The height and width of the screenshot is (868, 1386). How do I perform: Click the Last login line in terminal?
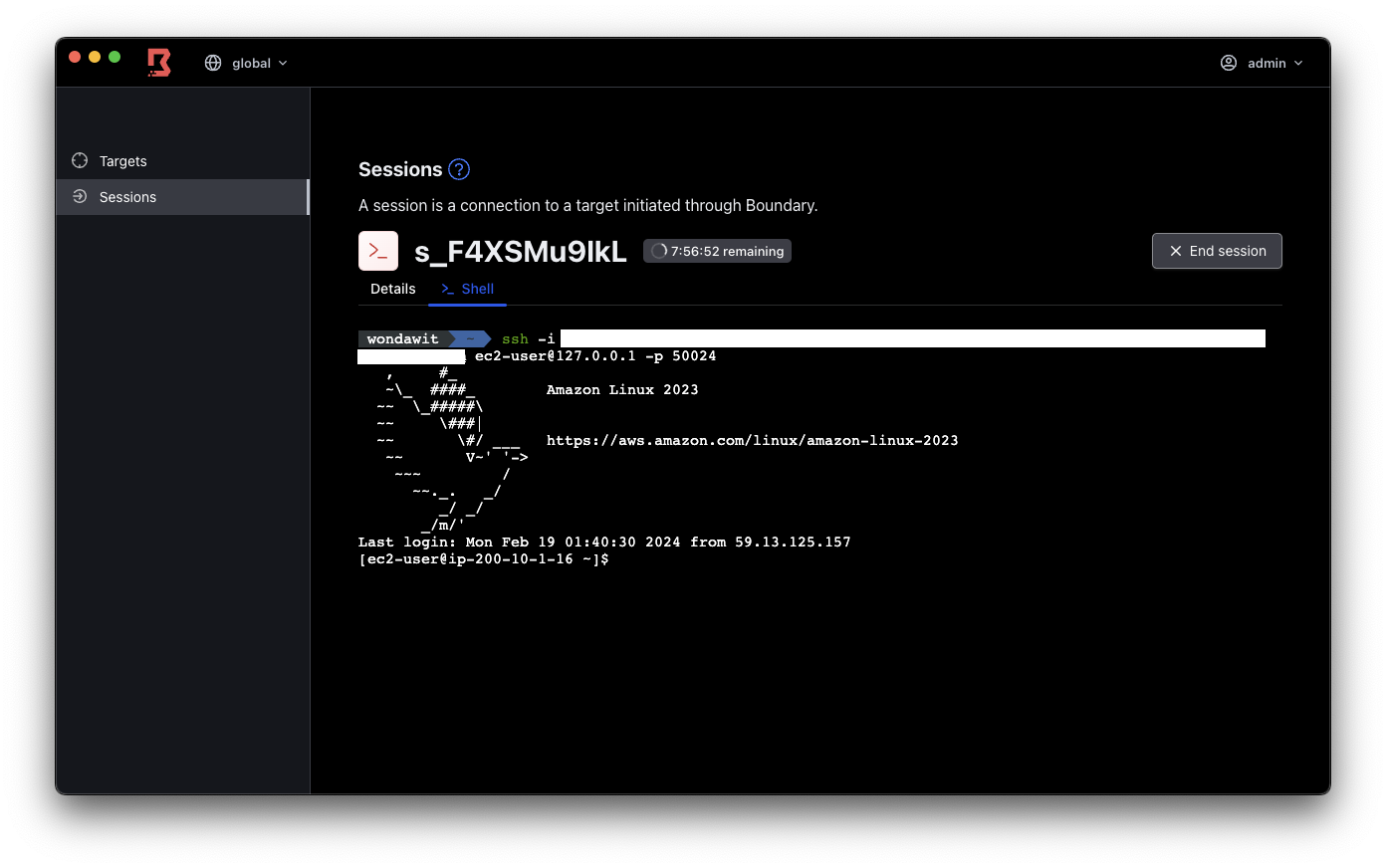(604, 542)
